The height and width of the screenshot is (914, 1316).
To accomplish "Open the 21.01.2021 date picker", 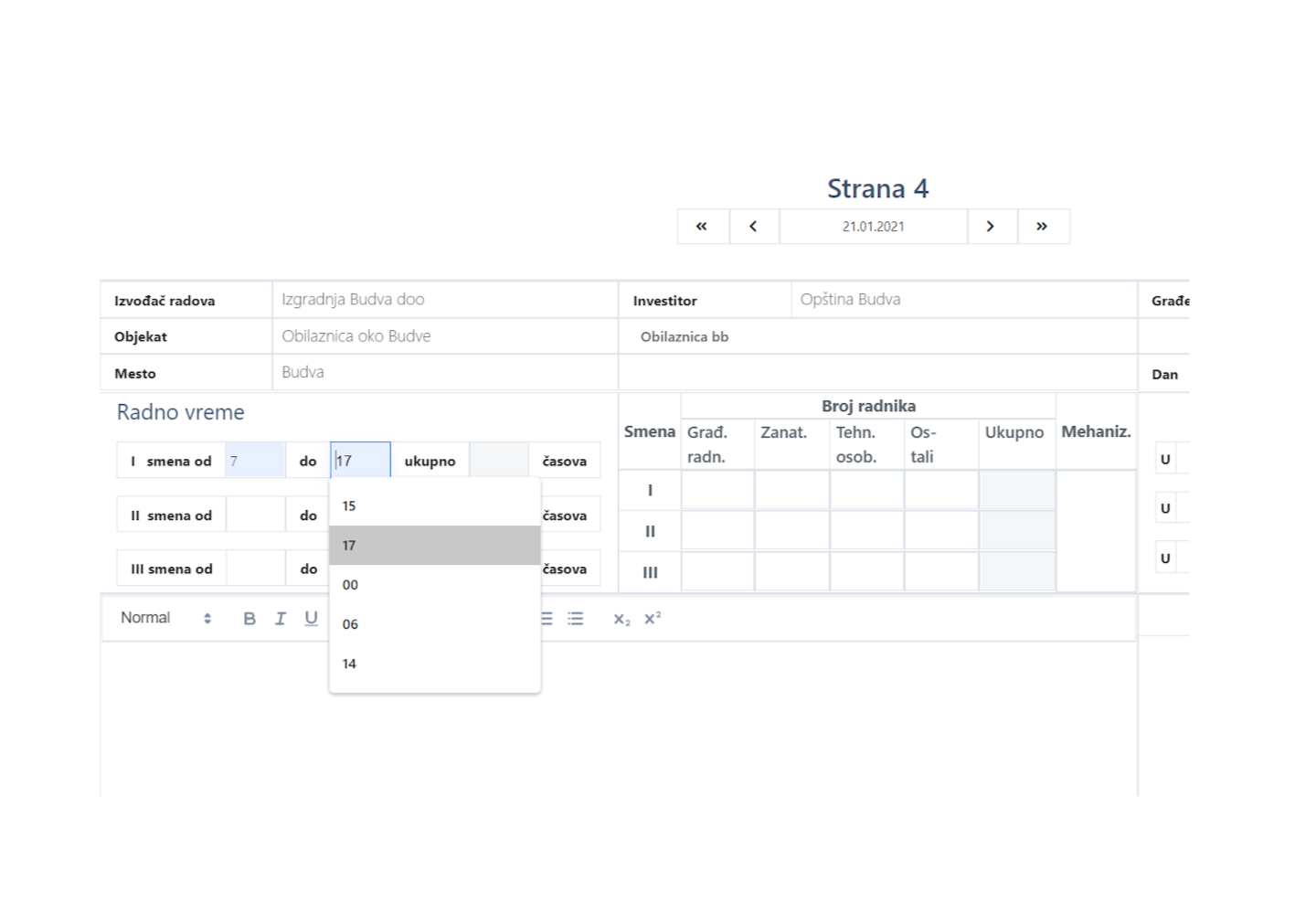I will coord(873,227).
